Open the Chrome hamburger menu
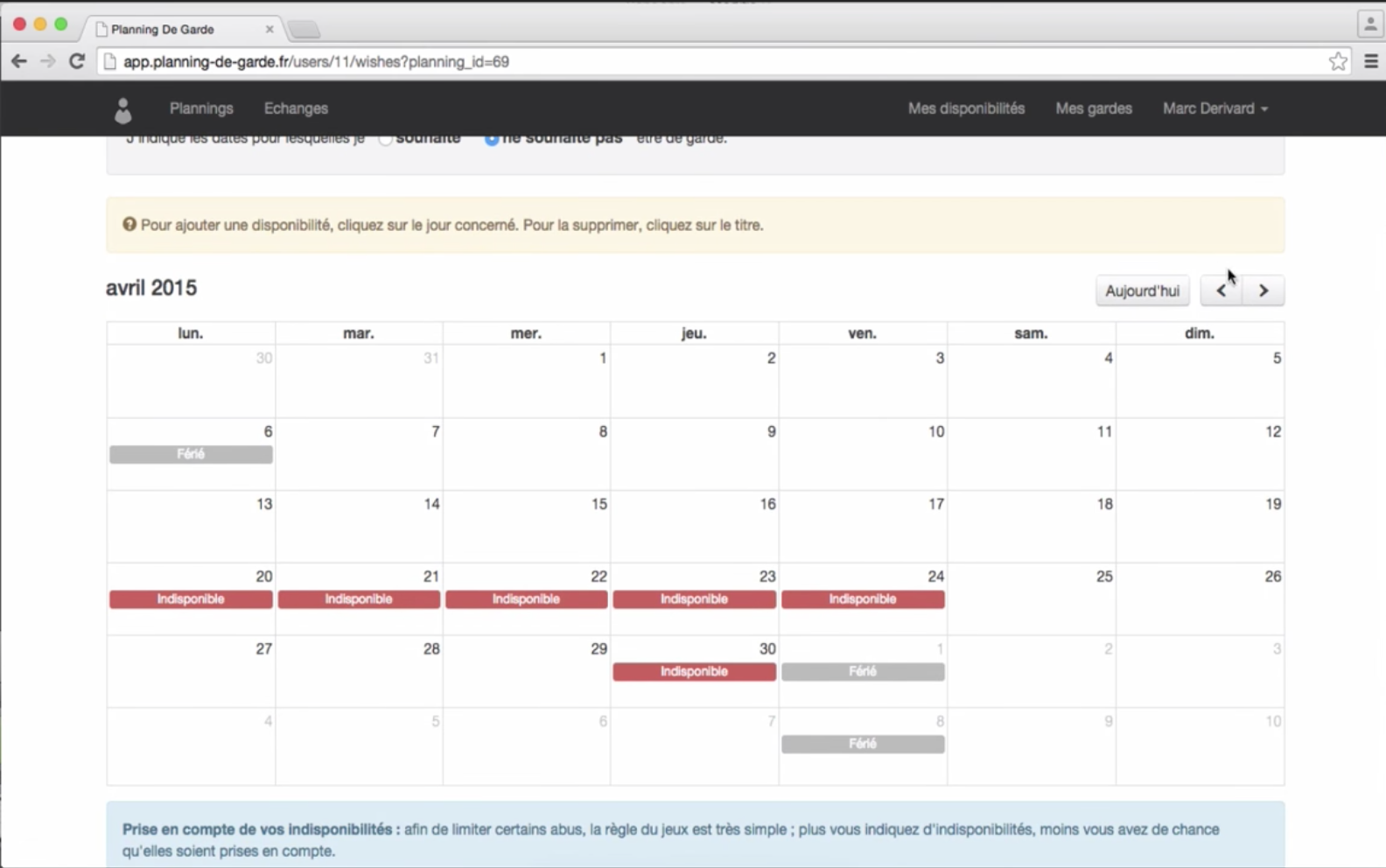 click(1370, 61)
